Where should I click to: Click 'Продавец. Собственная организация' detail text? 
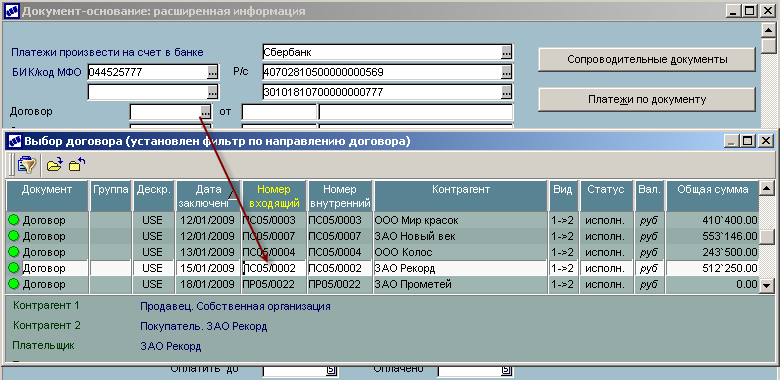click(x=235, y=306)
